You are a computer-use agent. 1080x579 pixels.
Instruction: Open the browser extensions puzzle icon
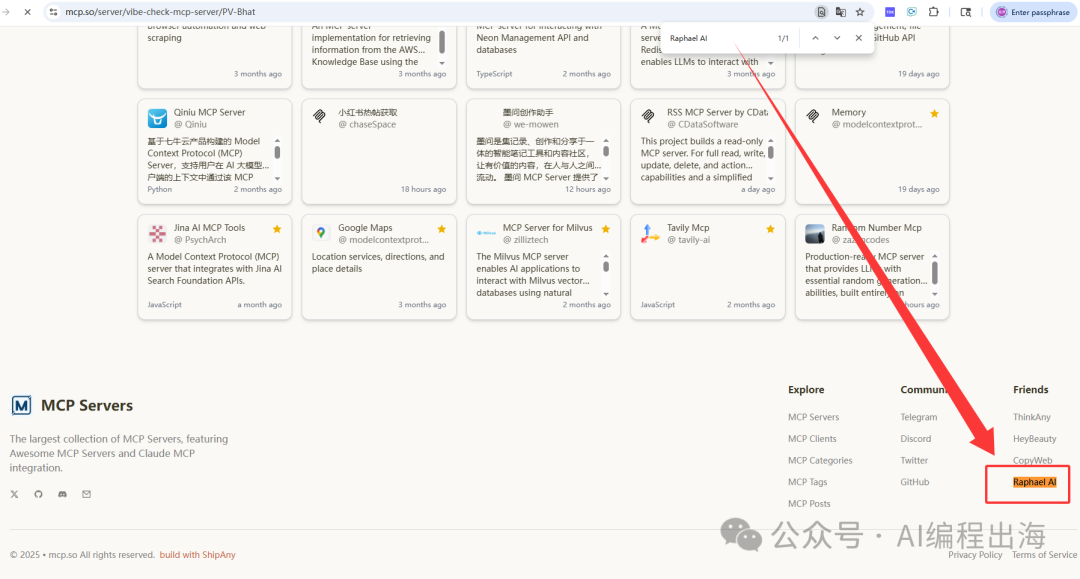(933, 12)
